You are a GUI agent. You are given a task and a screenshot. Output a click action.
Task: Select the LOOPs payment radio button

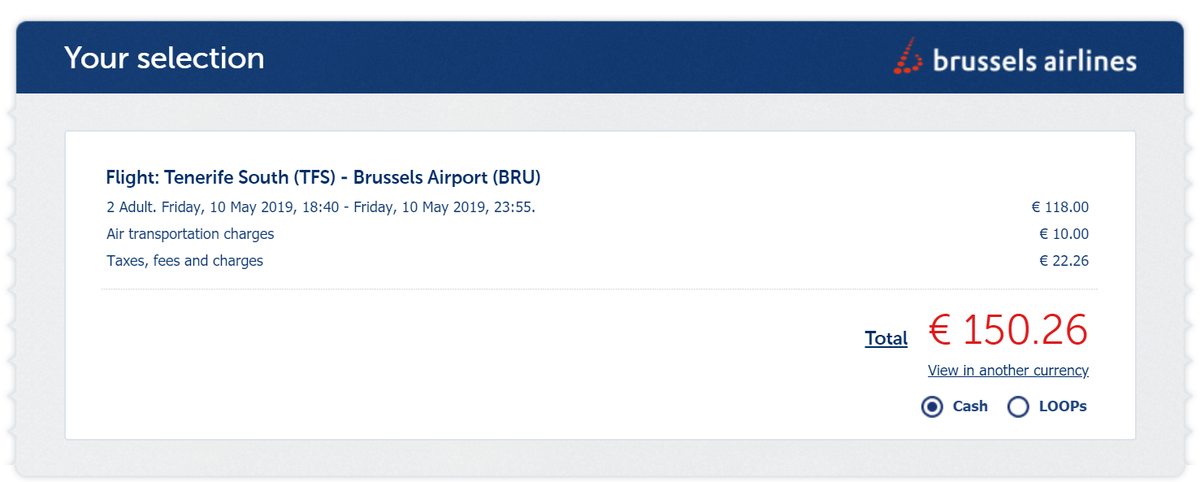click(x=1018, y=407)
